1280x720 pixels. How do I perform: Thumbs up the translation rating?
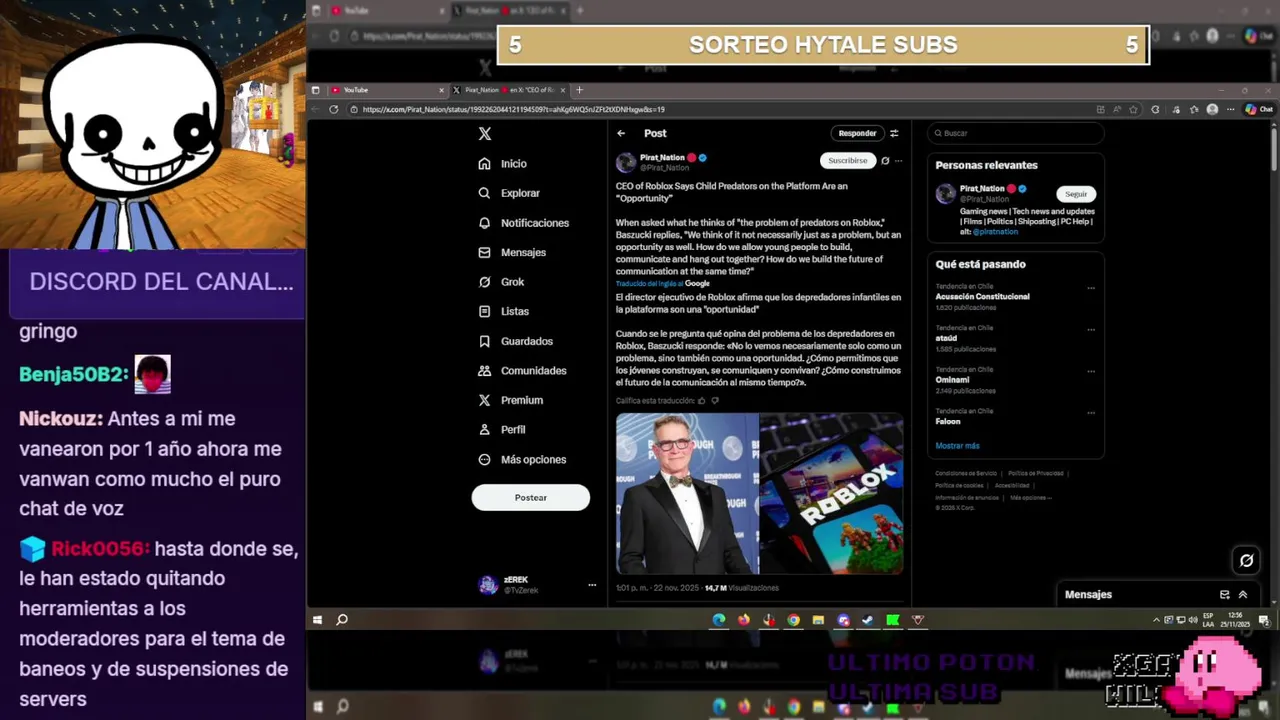702,401
